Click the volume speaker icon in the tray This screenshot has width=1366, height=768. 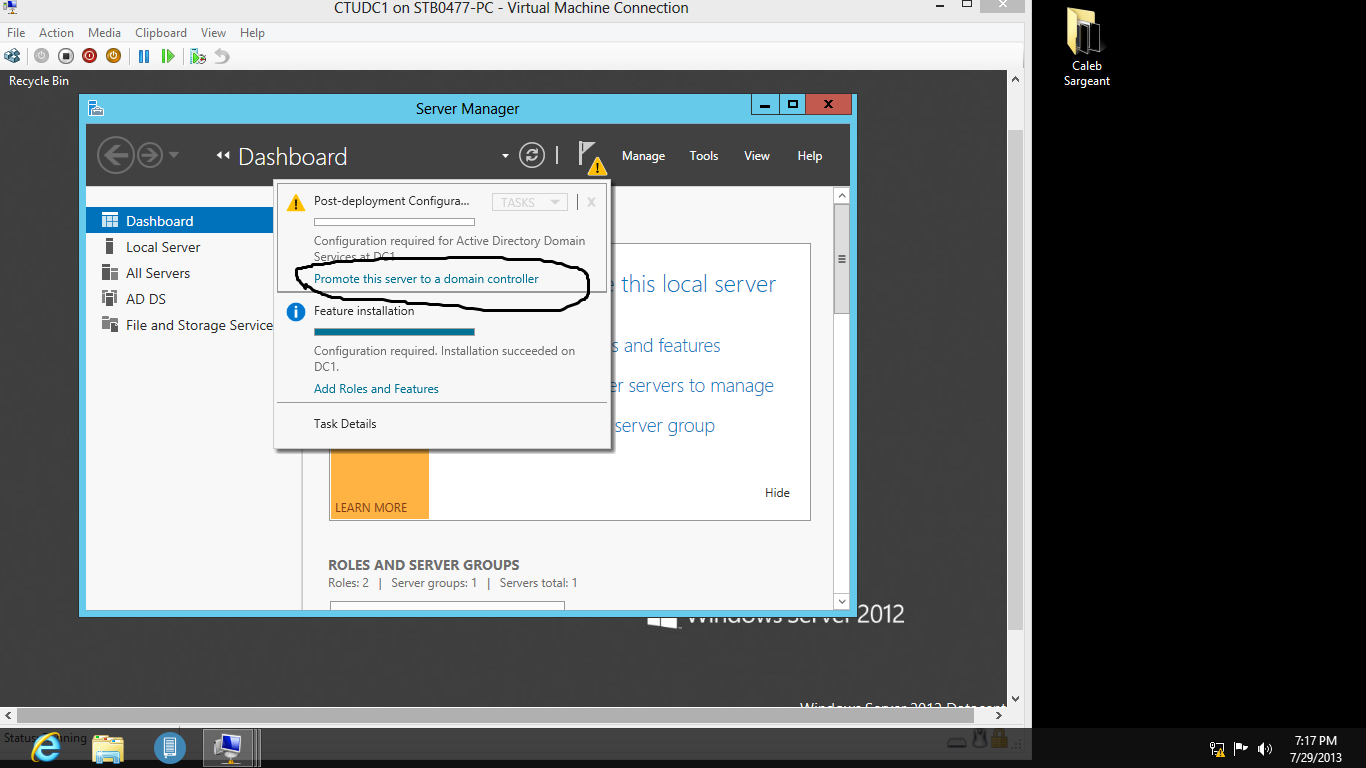1265,748
